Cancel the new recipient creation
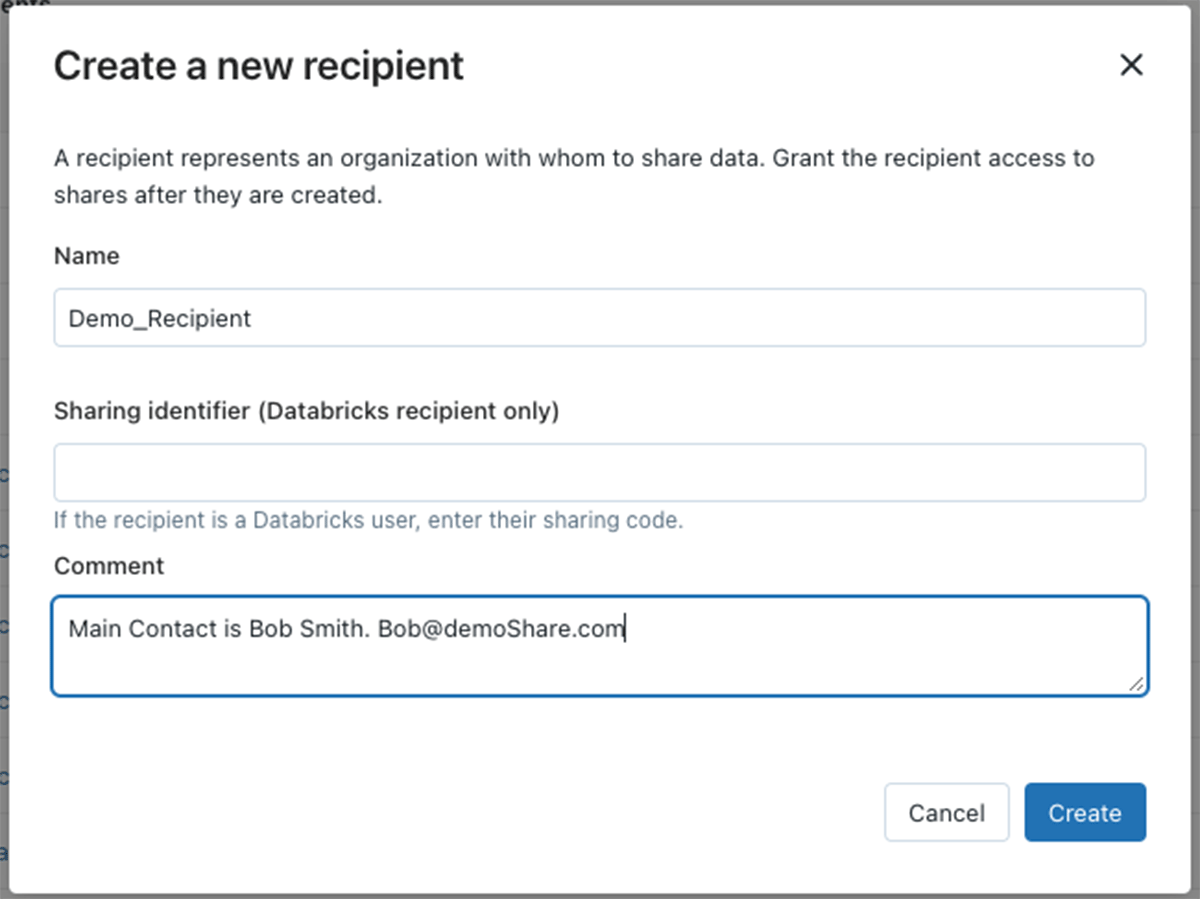Image resolution: width=1200 pixels, height=899 pixels. 946,812
